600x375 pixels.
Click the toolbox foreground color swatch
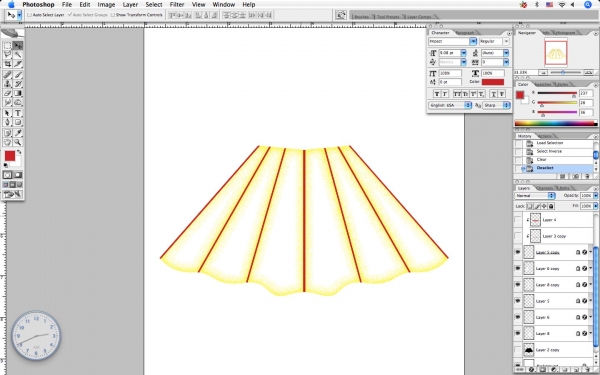(x=10, y=156)
